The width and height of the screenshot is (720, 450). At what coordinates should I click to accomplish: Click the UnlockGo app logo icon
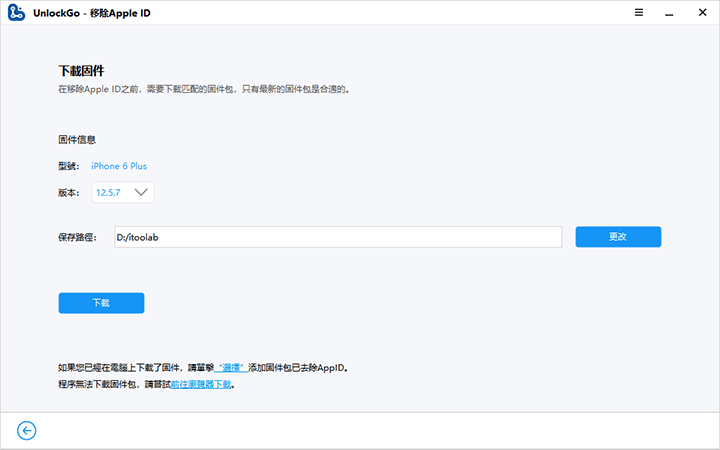[x=17, y=12]
